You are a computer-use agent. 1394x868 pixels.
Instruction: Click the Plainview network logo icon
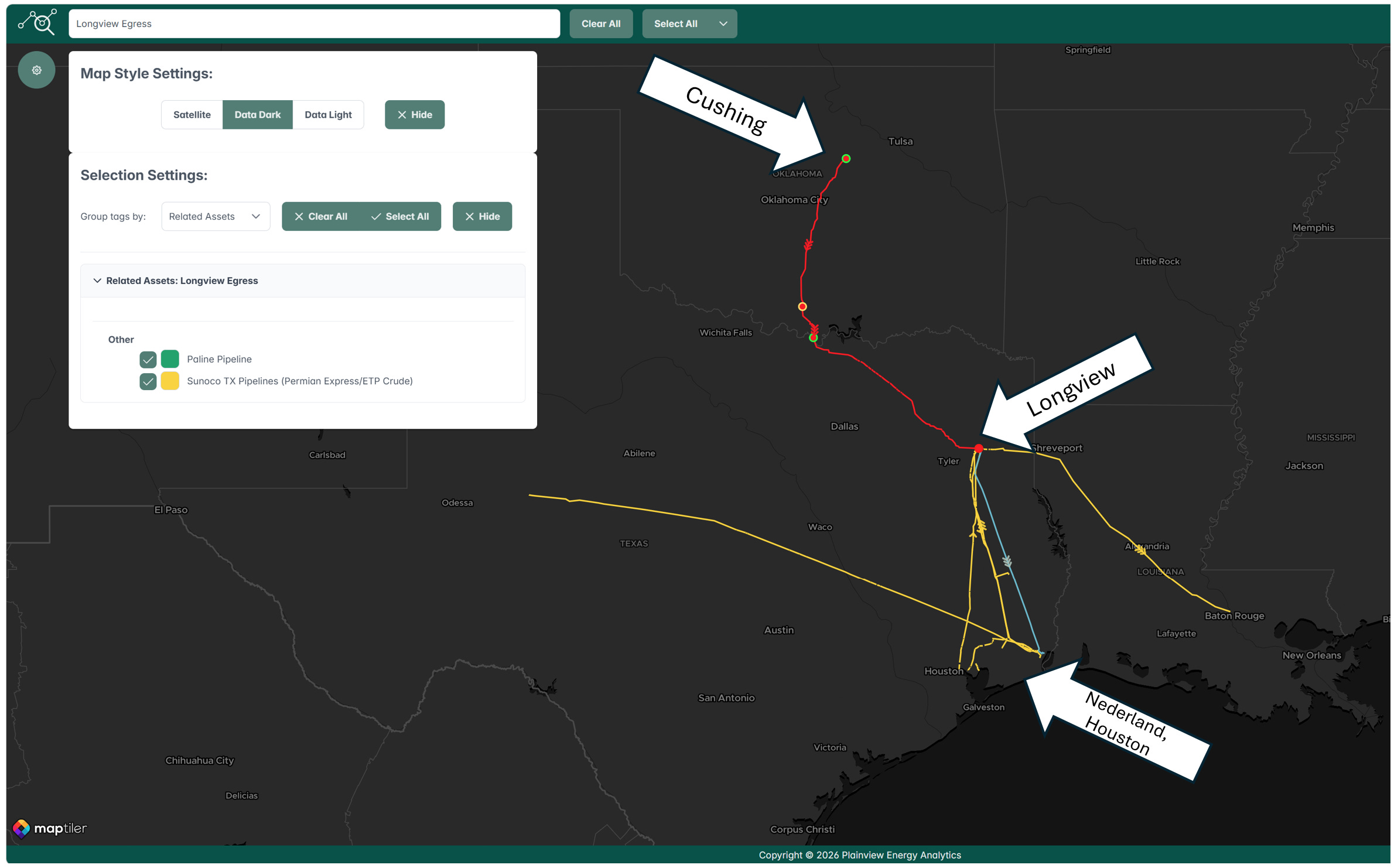click(37, 22)
